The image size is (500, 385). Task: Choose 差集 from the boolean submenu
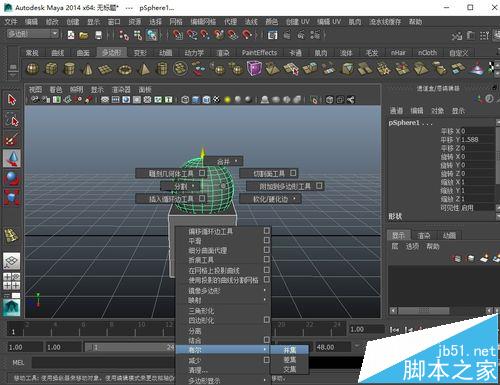289,360
